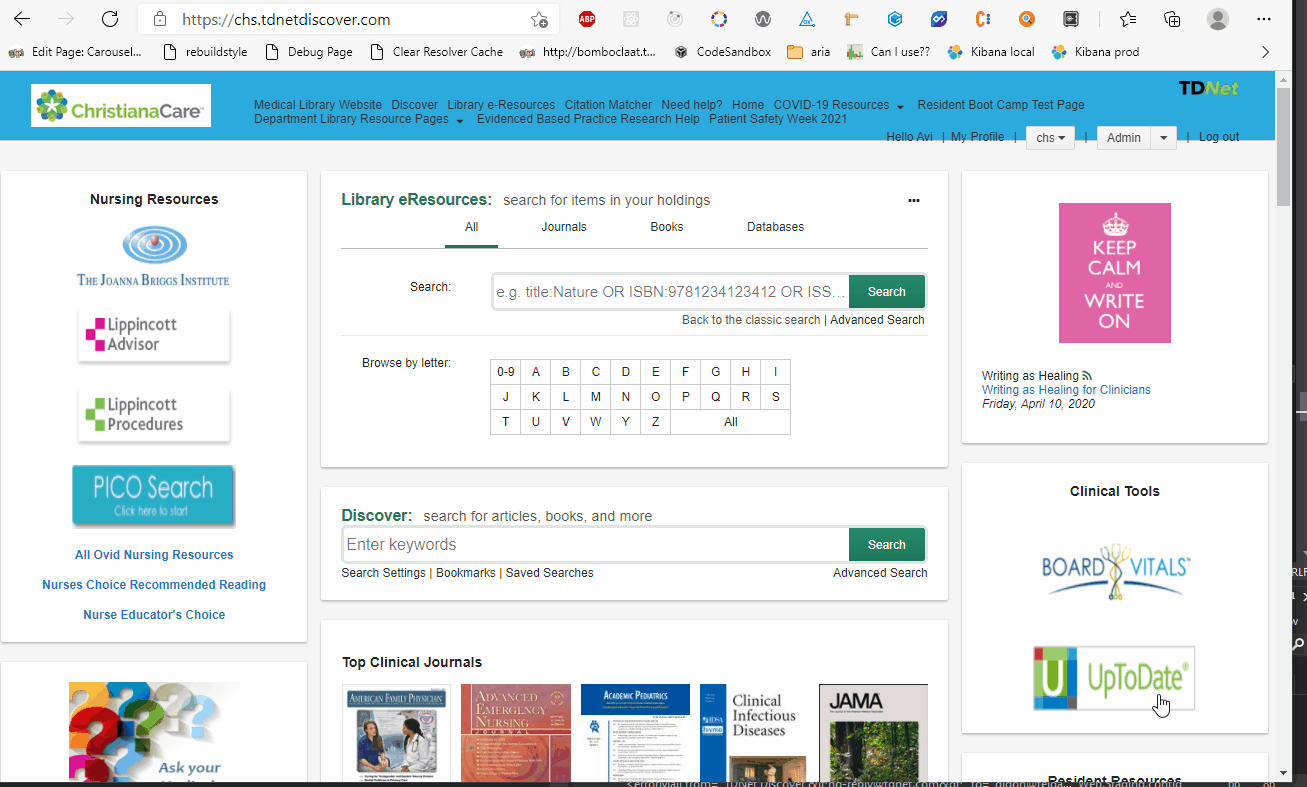1307x787 pixels.
Task: Click the orange magnifier extension icon
Action: pos(1027,19)
